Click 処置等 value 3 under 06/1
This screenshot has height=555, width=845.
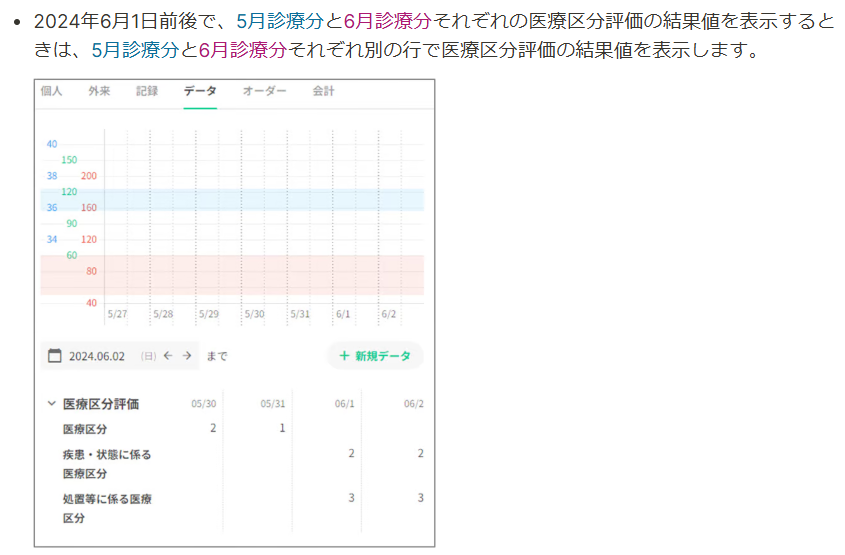point(351,498)
